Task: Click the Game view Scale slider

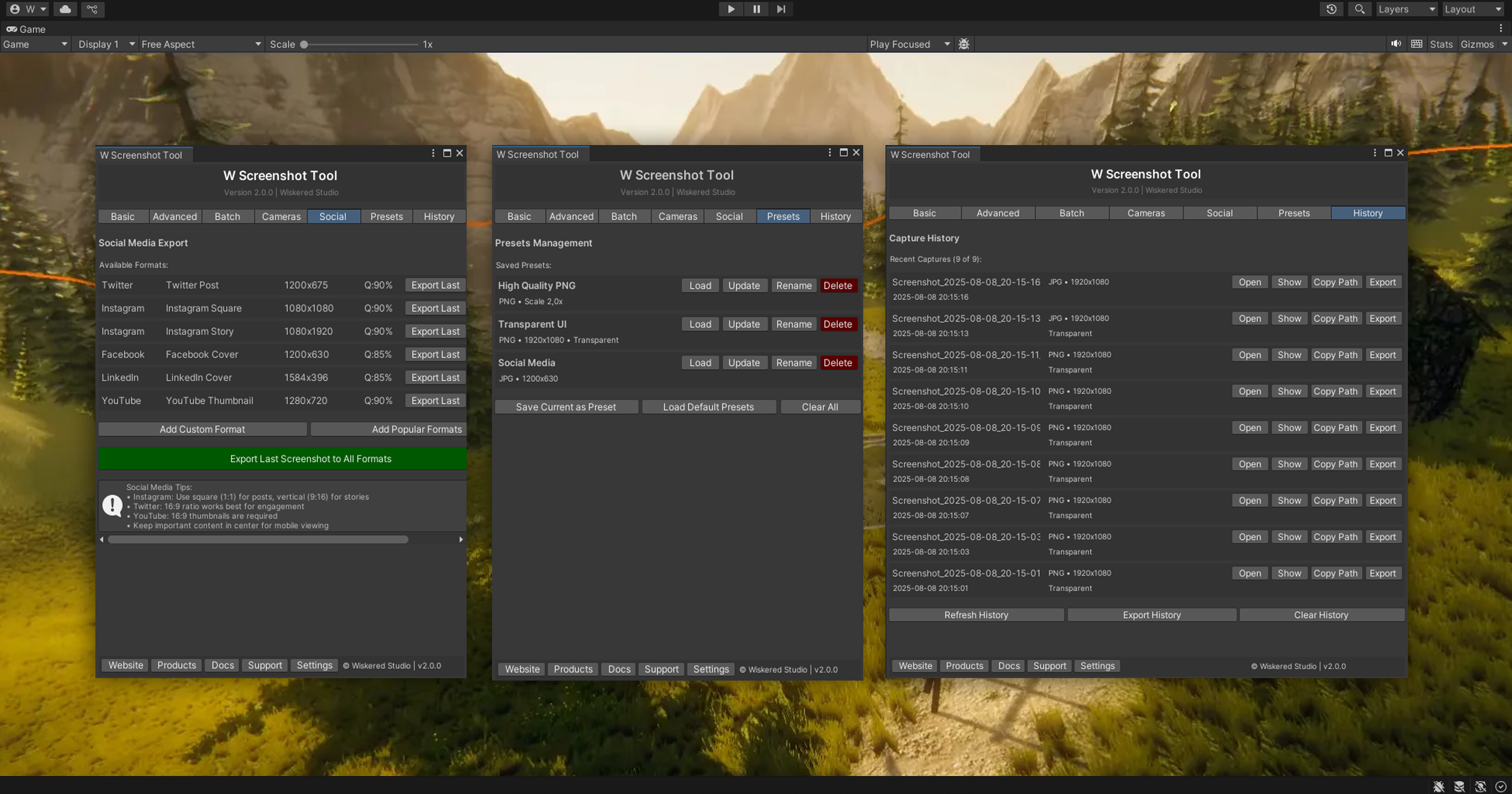Action: (359, 44)
